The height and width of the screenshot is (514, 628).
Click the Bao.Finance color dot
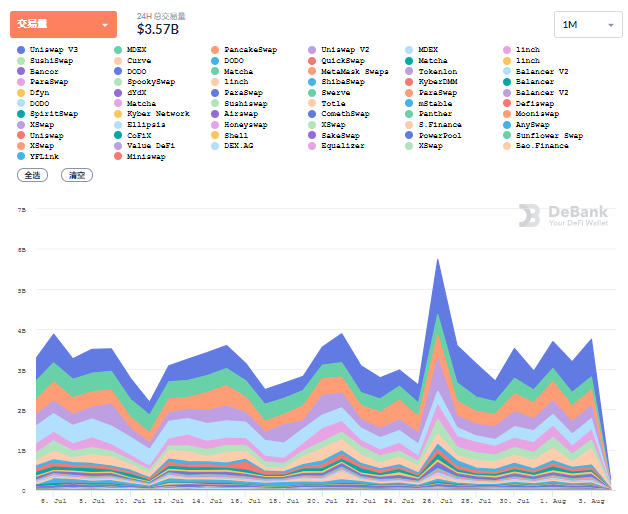(507, 146)
